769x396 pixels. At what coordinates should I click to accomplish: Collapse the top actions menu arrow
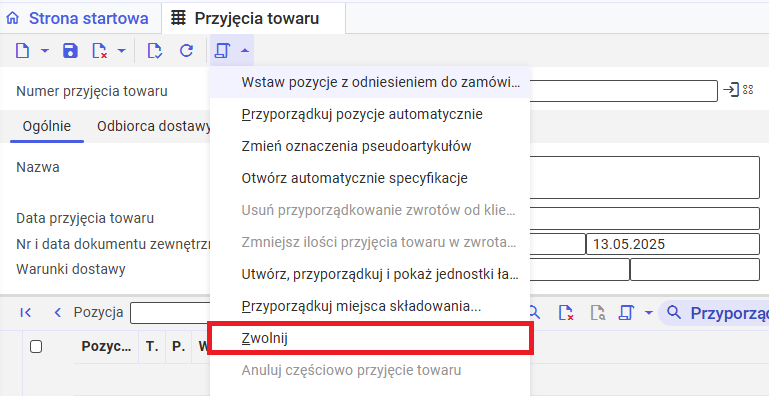(245, 51)
